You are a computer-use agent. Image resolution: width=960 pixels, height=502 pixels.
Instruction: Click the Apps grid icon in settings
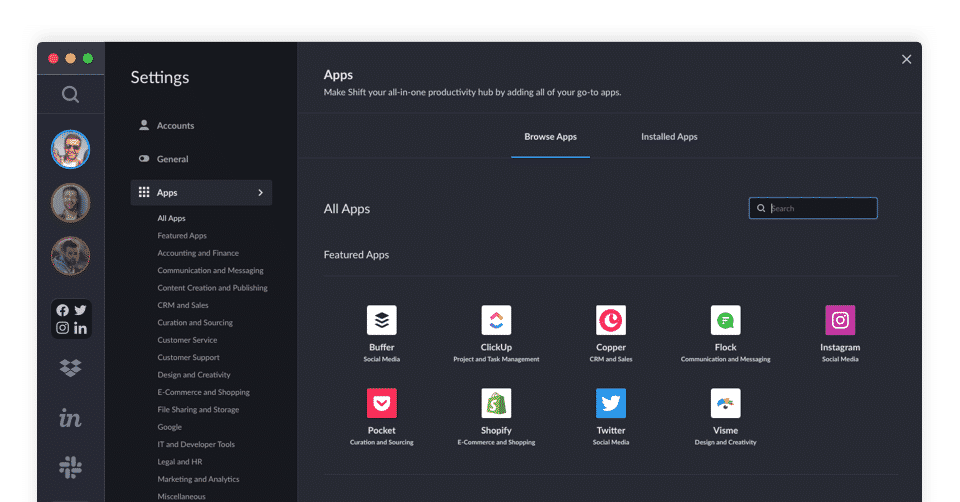click(144, 192)
